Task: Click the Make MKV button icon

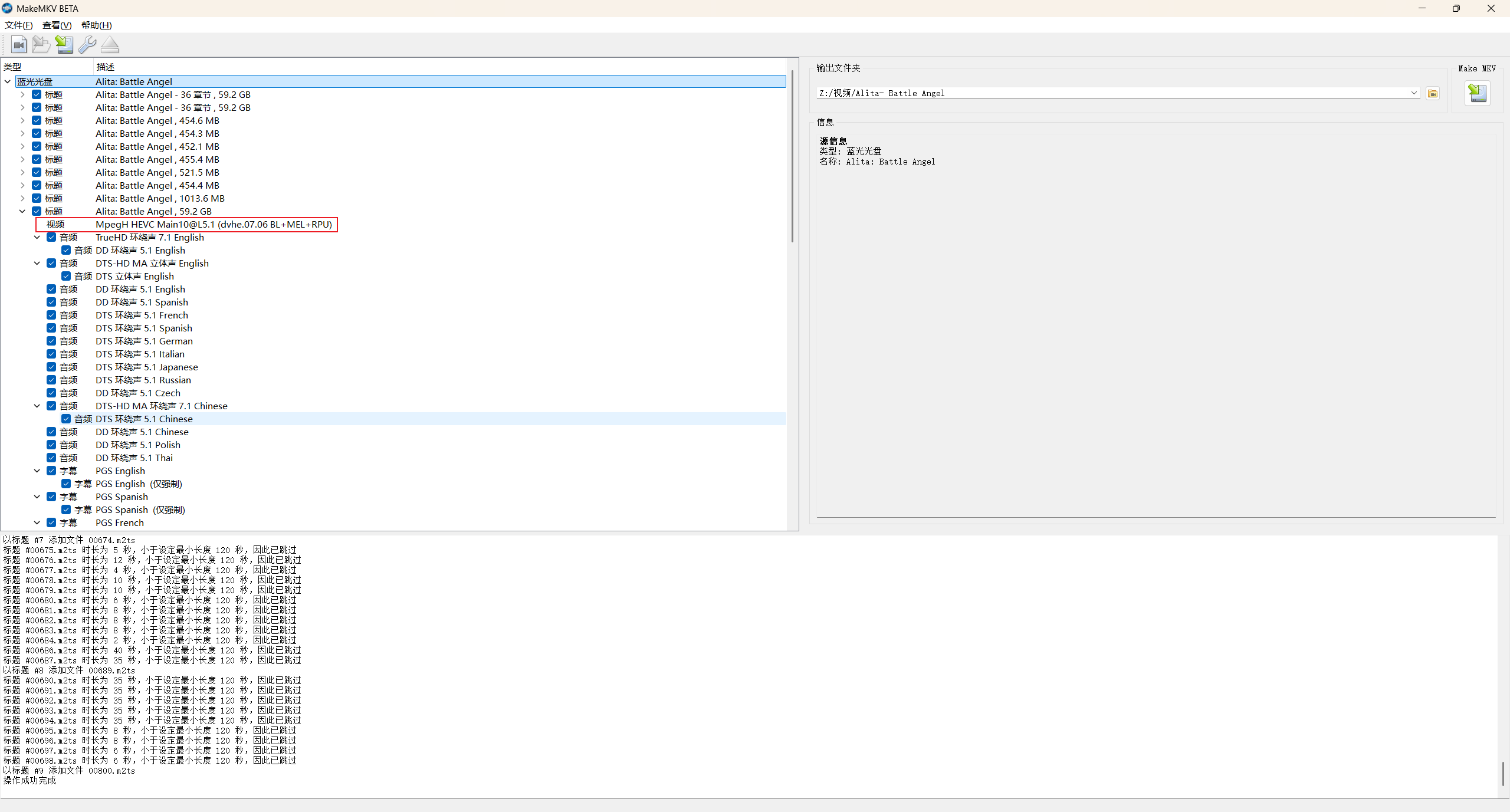Action: [x=1477, y=93]
